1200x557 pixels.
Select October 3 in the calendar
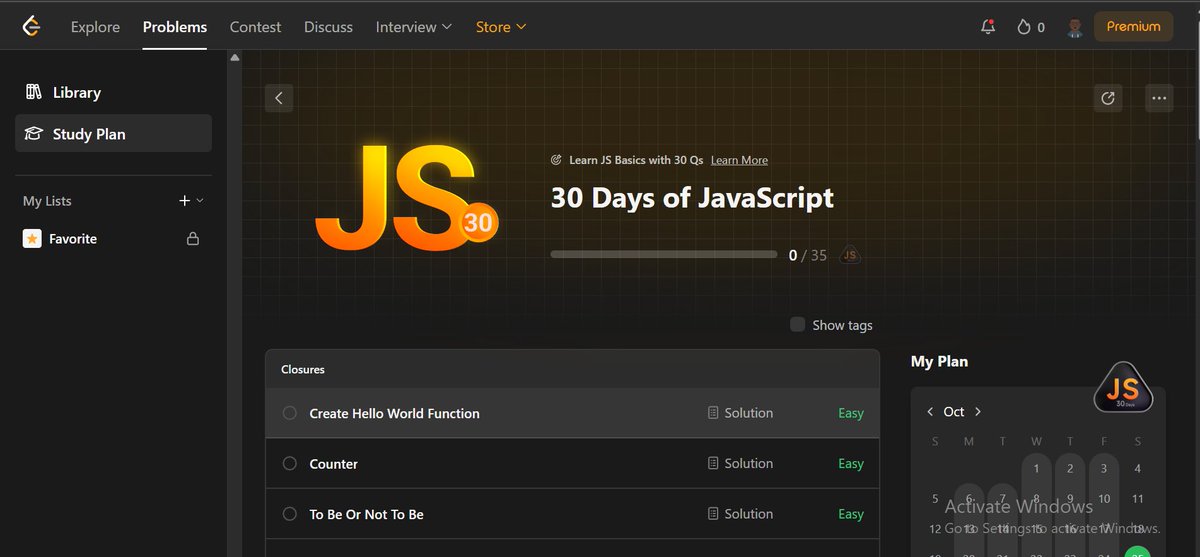(1104, 468)
